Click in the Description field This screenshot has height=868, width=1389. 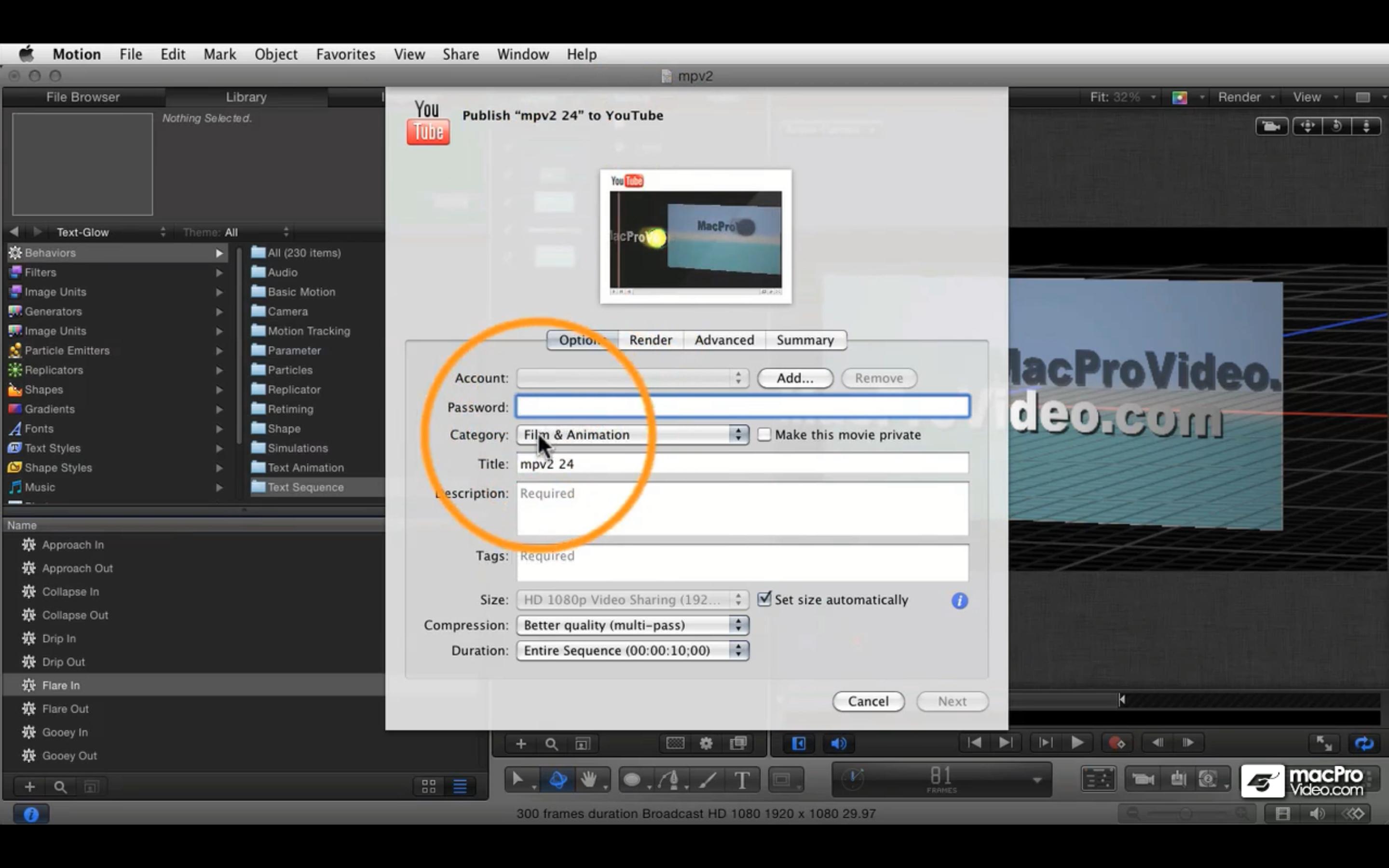point(743,509)
